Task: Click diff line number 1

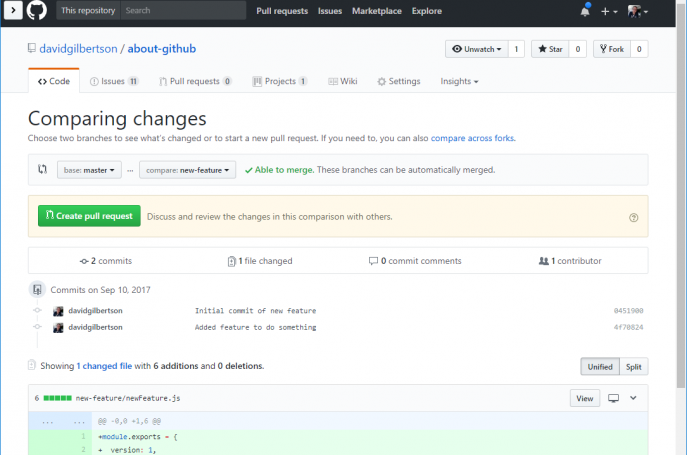Action: pyautogui.click(x=83, y=436)
